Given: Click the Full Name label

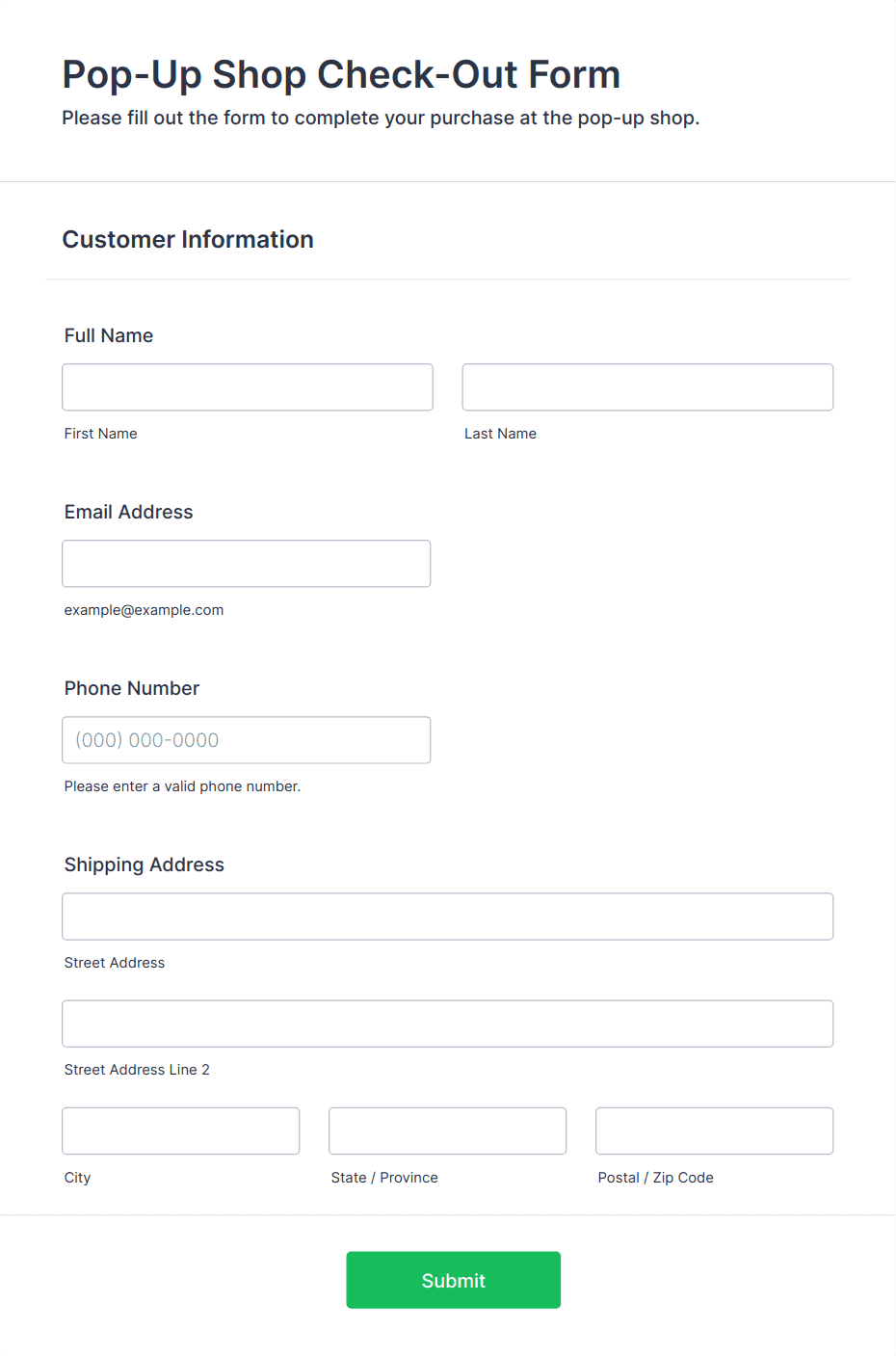Looking at the screenshot, I should pos(109,335).
